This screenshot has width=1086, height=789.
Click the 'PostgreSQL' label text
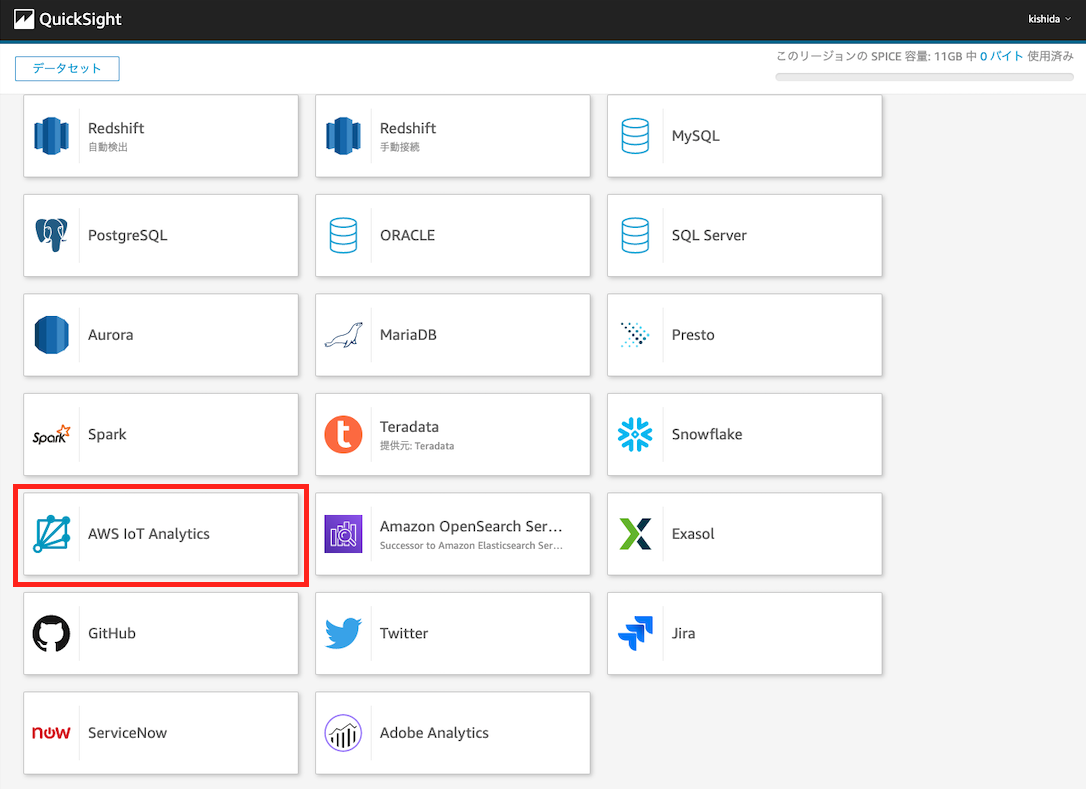coord(127,236)
